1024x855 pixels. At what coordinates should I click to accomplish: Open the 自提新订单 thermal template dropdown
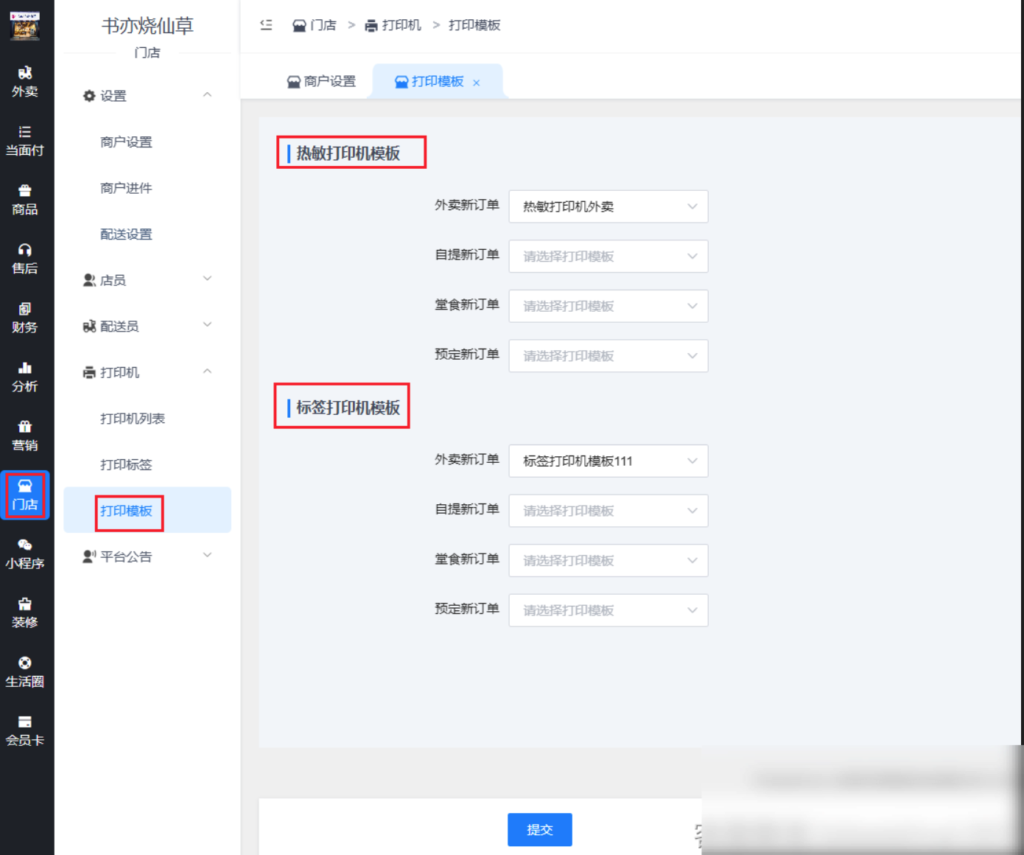coord(608,256)
